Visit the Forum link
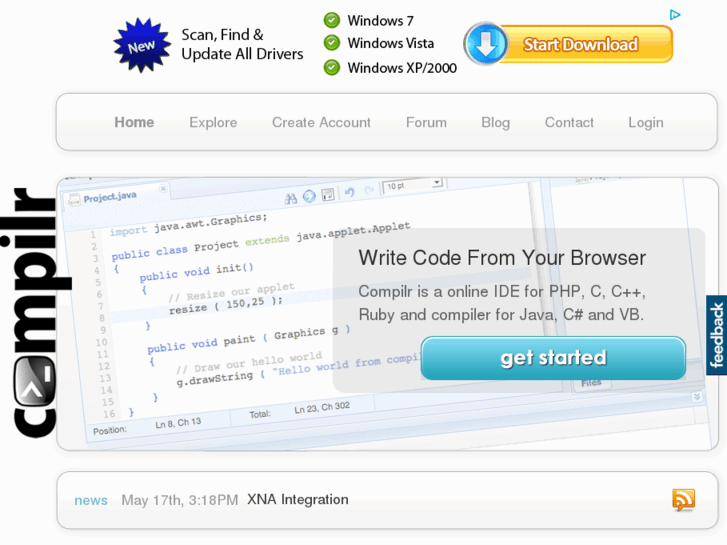The height and width of the screenshot is (545, 727). tap(426, 122)
